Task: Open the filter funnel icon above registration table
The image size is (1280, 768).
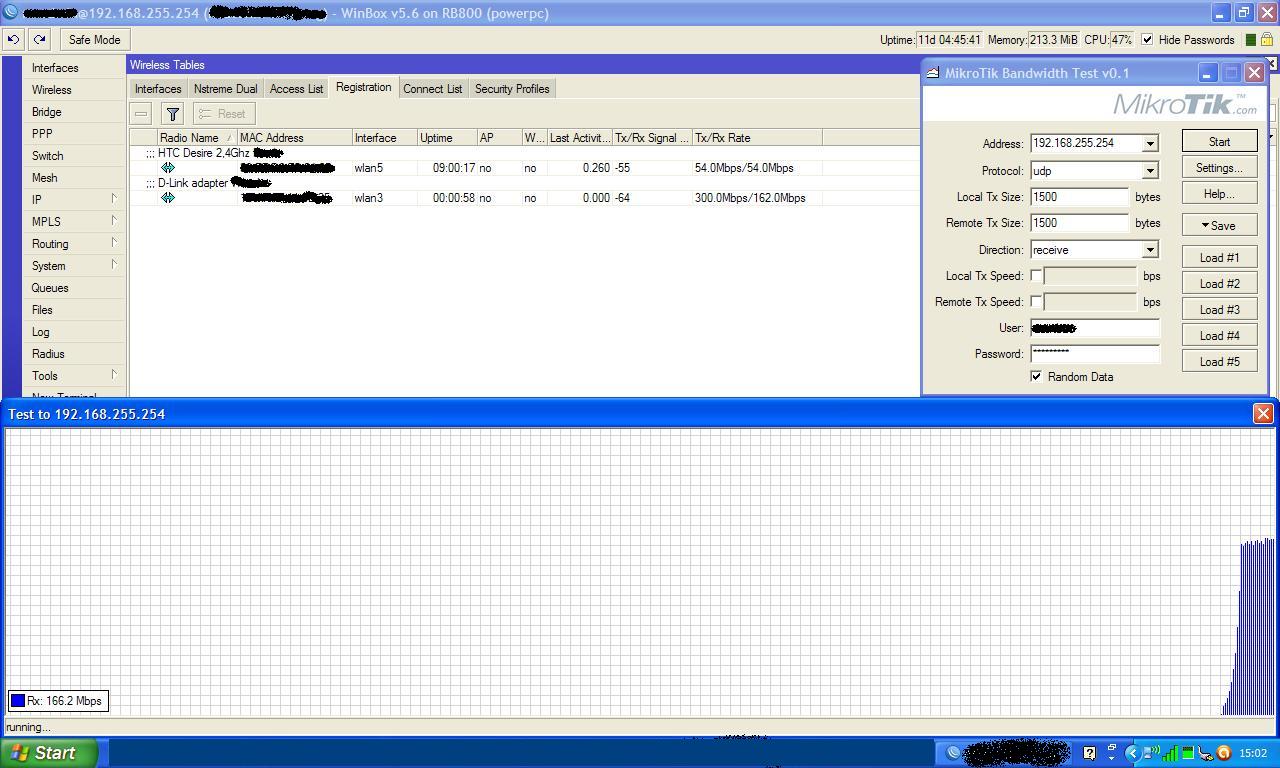Action: point(171,113)
